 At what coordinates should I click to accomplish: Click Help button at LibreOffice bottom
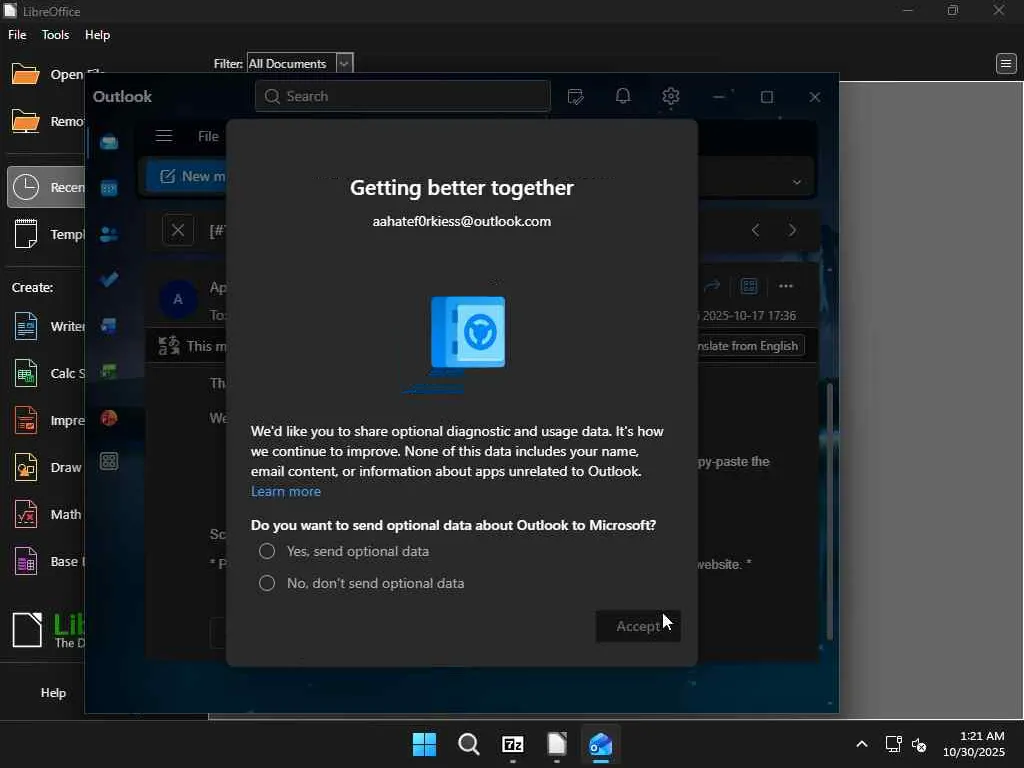click(x=54, y=693)
